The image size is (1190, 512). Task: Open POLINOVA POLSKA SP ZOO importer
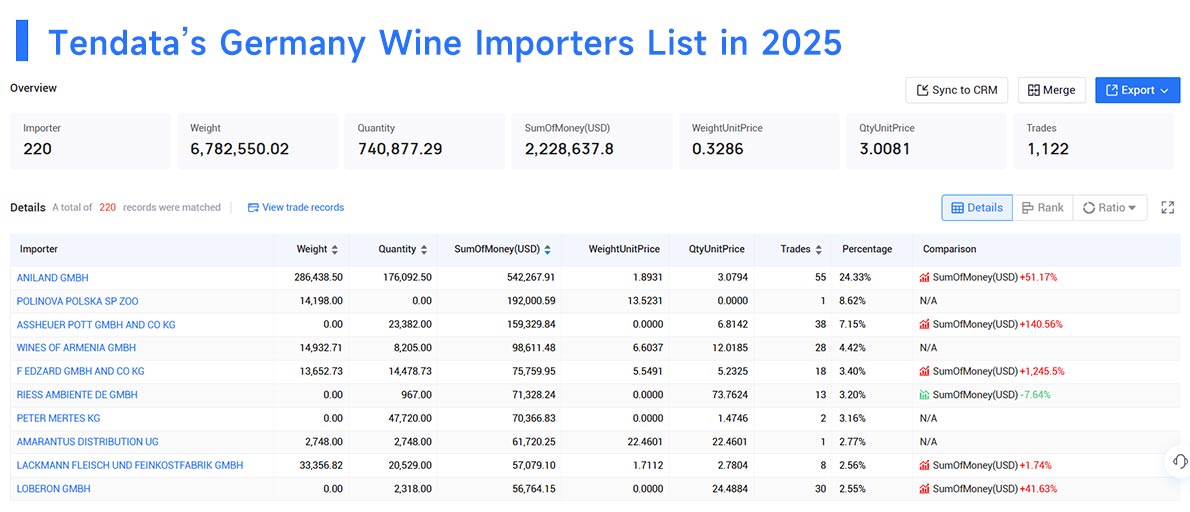[x=77, y=301]
